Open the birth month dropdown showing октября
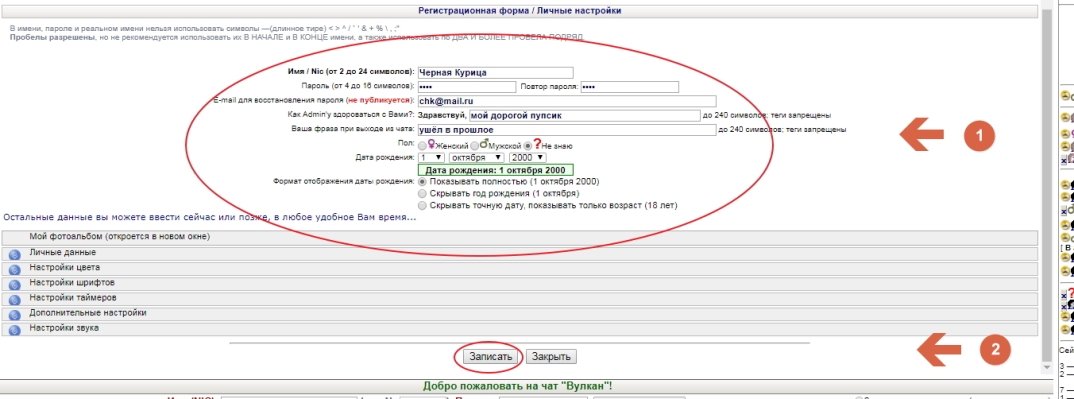1074x399 pixels. (477, 157)
